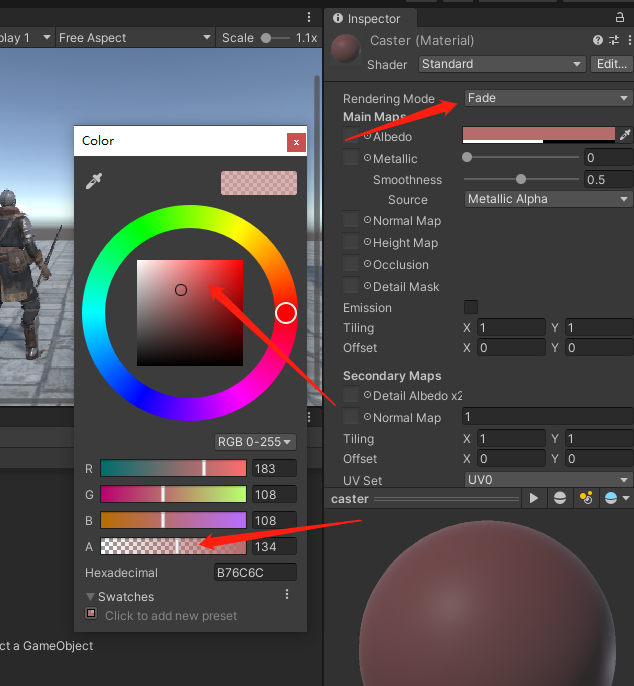
Task: Click the Occlusion texture slot
Action: [350, 263]
